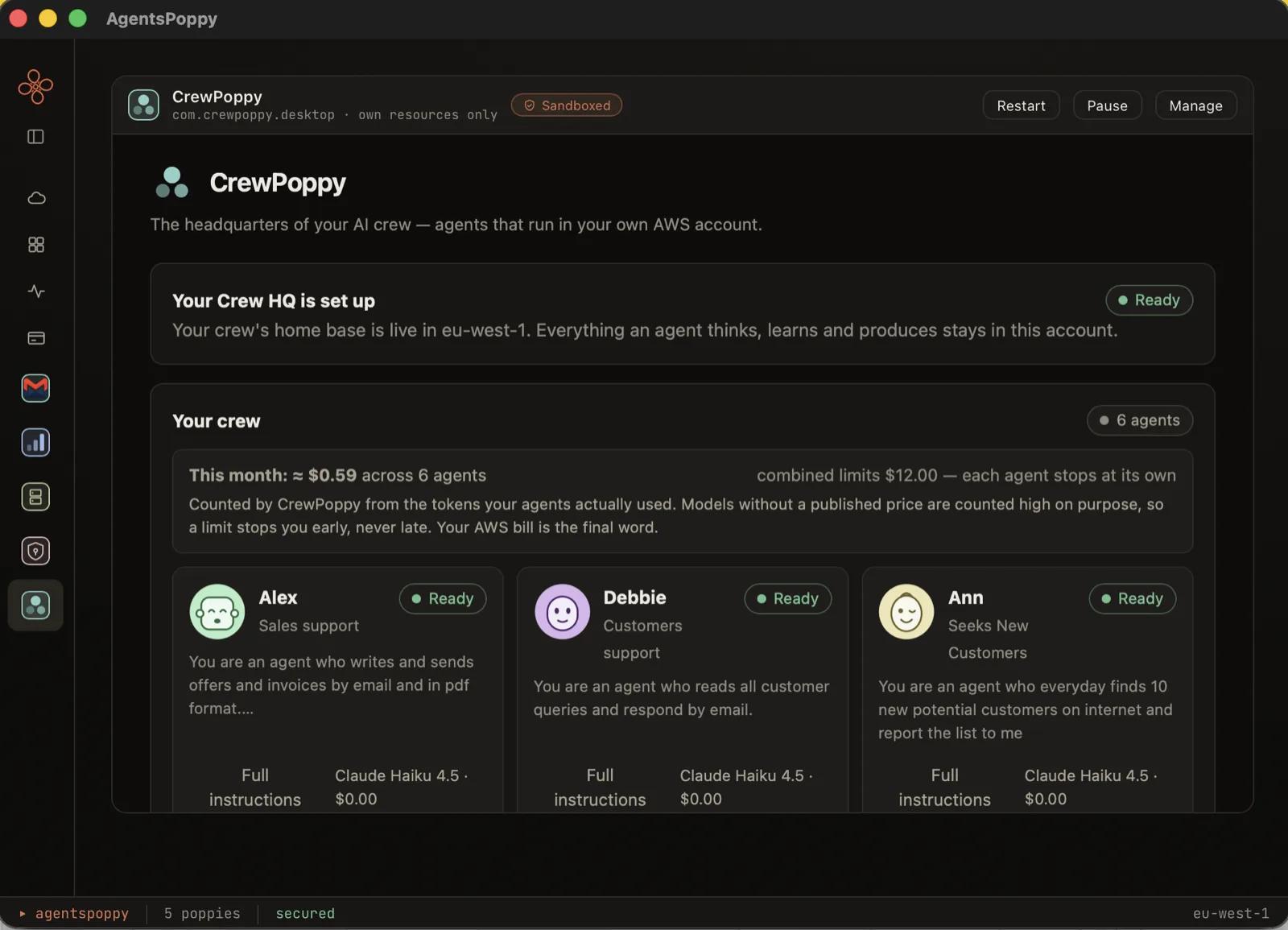Open the bar chart analytics app icon

point(35,442)
